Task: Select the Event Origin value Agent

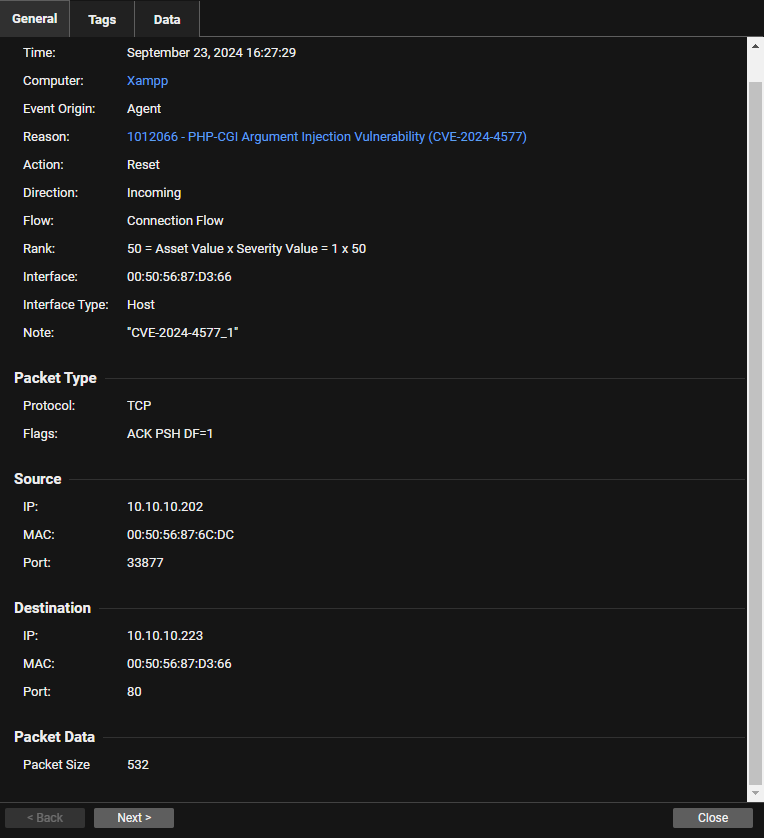Action: [144, 108]
